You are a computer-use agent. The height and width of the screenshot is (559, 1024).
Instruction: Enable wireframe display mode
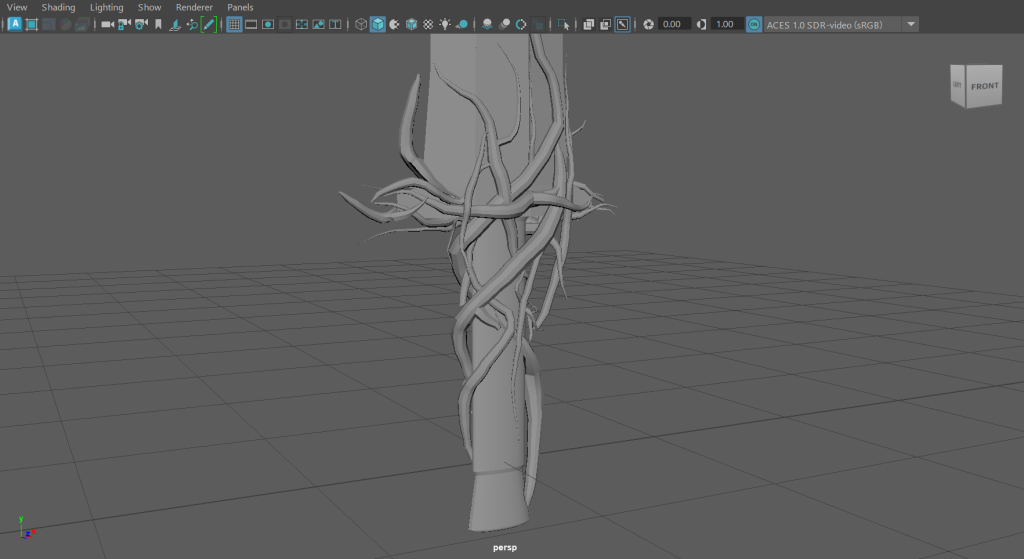pos(361,24)
